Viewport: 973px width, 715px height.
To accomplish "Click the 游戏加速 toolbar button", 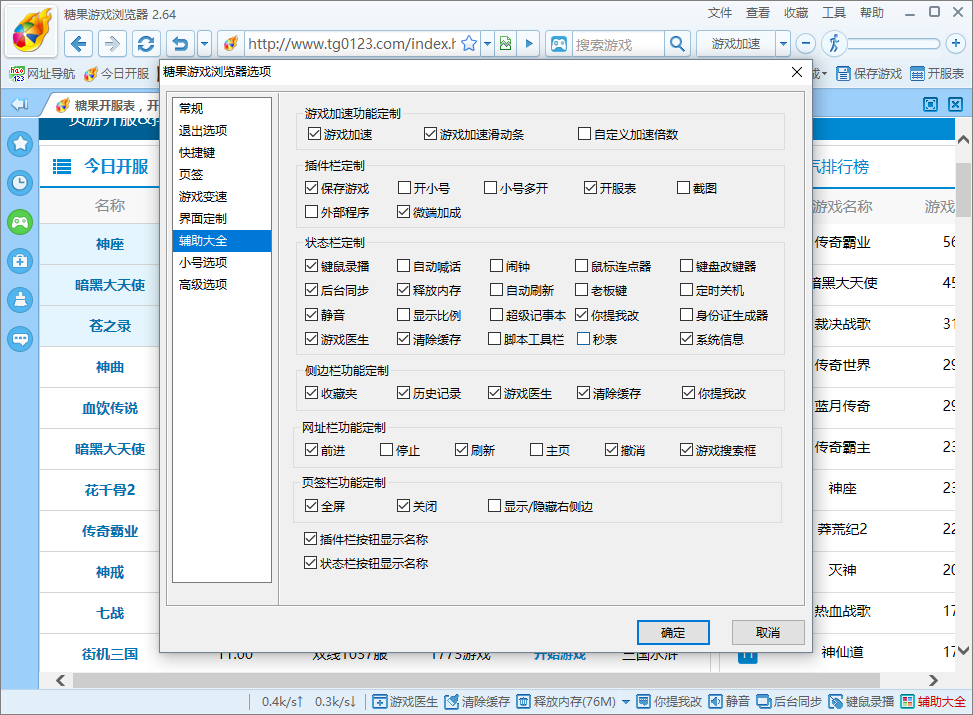I will point(735,43).
